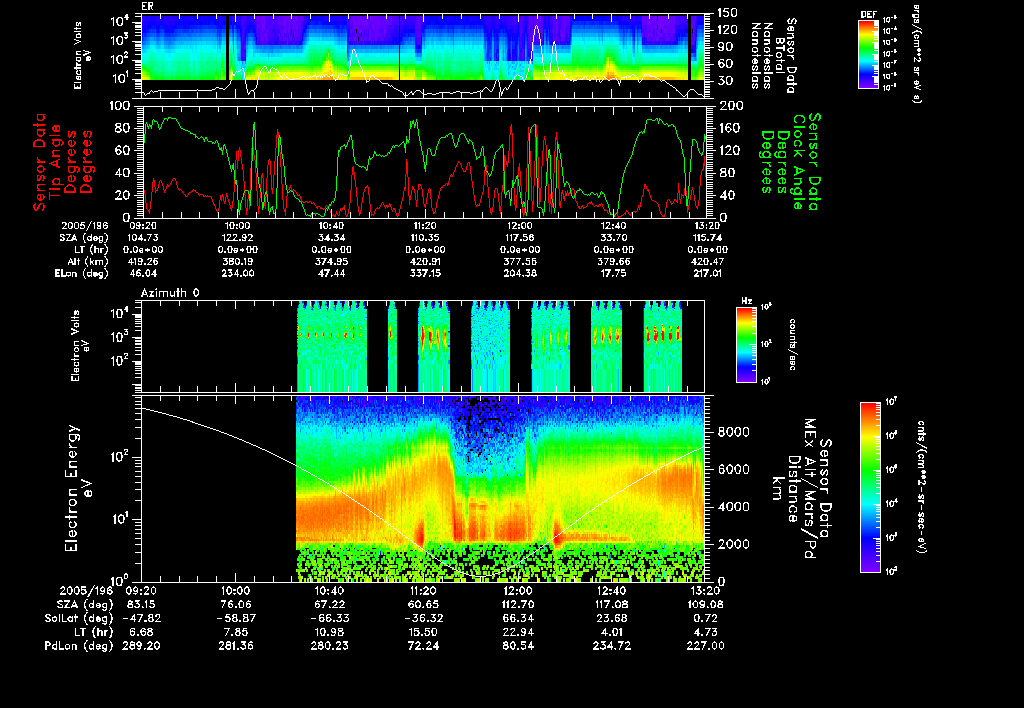Screen dimensions: 1024x708
Task: Click the cnts/(cm**2-sr-sec-eV) color bar
Action: pos(870,487)
